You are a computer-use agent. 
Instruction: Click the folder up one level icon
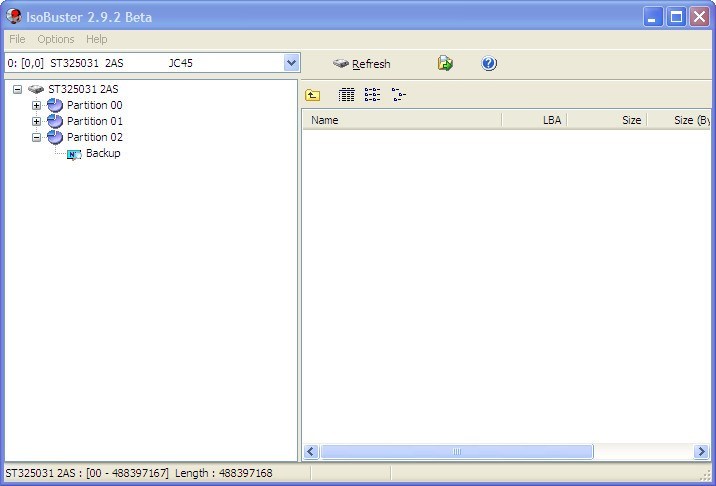312,95
